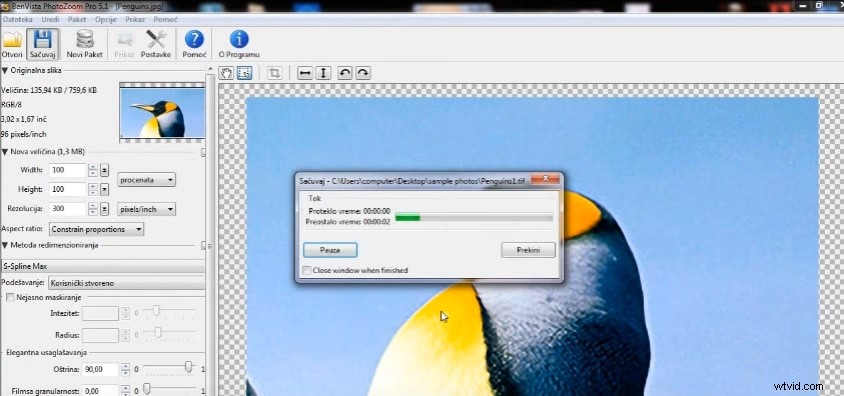Image resolution: width=844 pixels, height=396 pixels.
Task: Collapse the Metoda redimenzioniranja section
Action: pos(5,245)
